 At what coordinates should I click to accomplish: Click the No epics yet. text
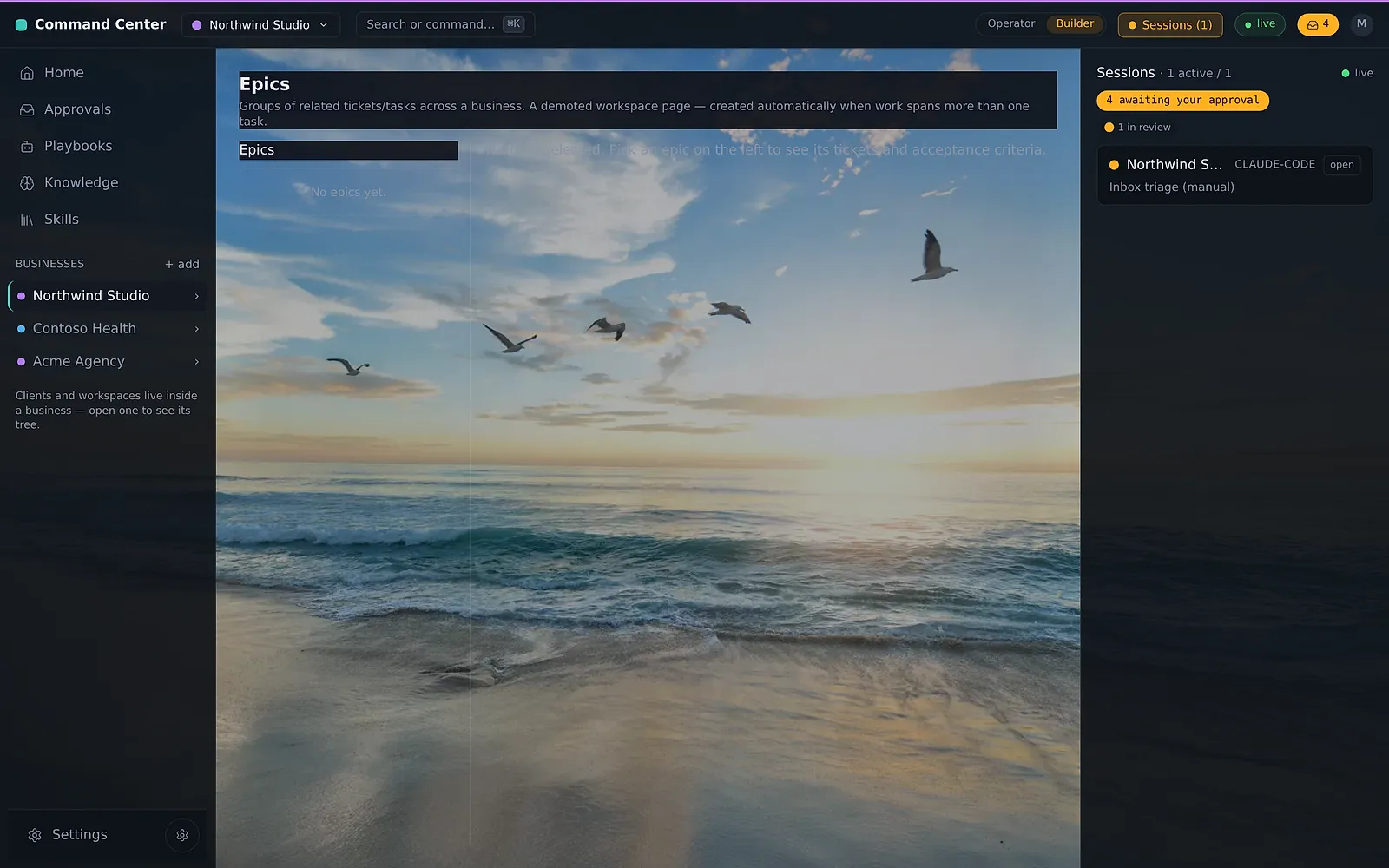pyautogui.click(x=348, y=193)
